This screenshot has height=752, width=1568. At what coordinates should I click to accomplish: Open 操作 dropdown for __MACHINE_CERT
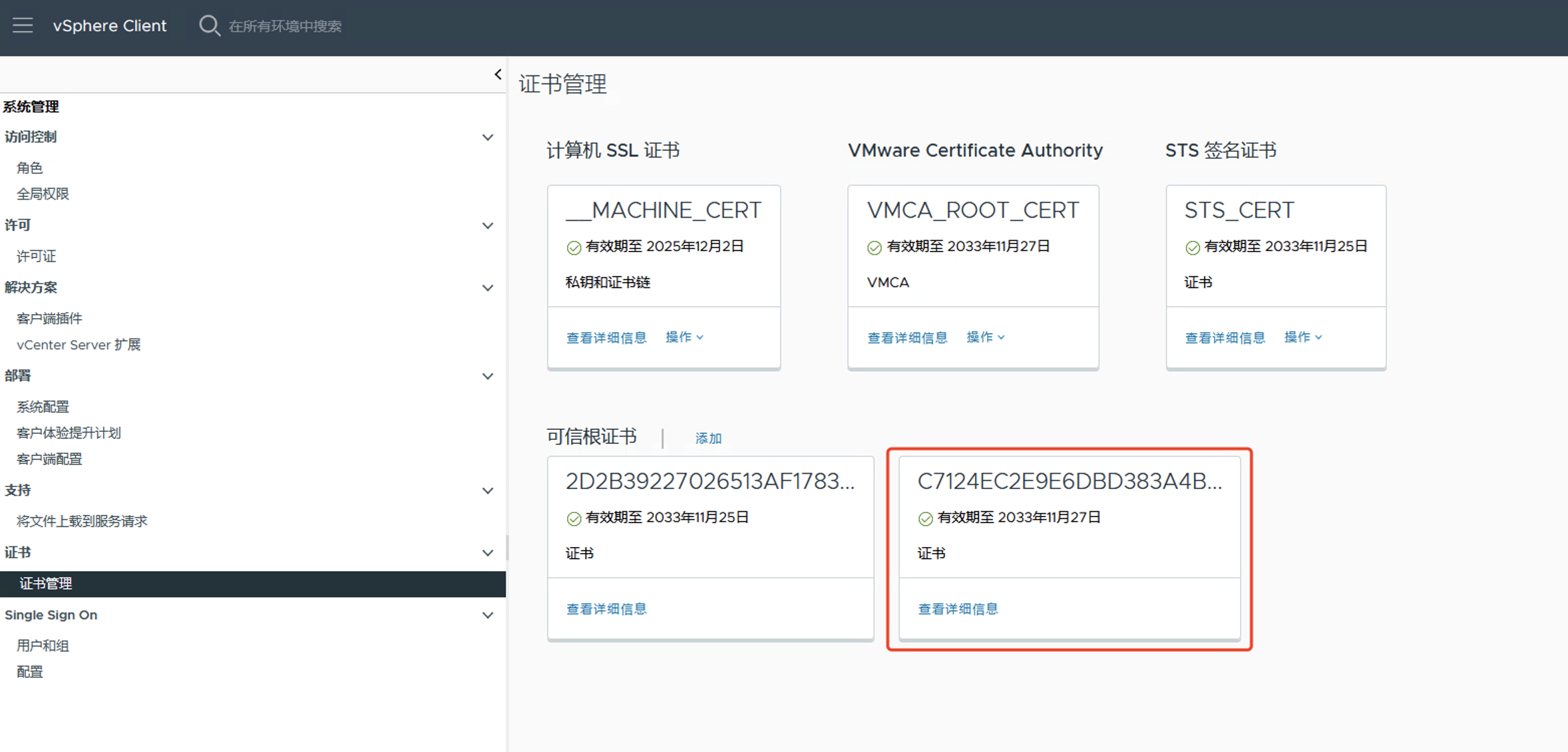pyautogui.click(x=684, y=337)
